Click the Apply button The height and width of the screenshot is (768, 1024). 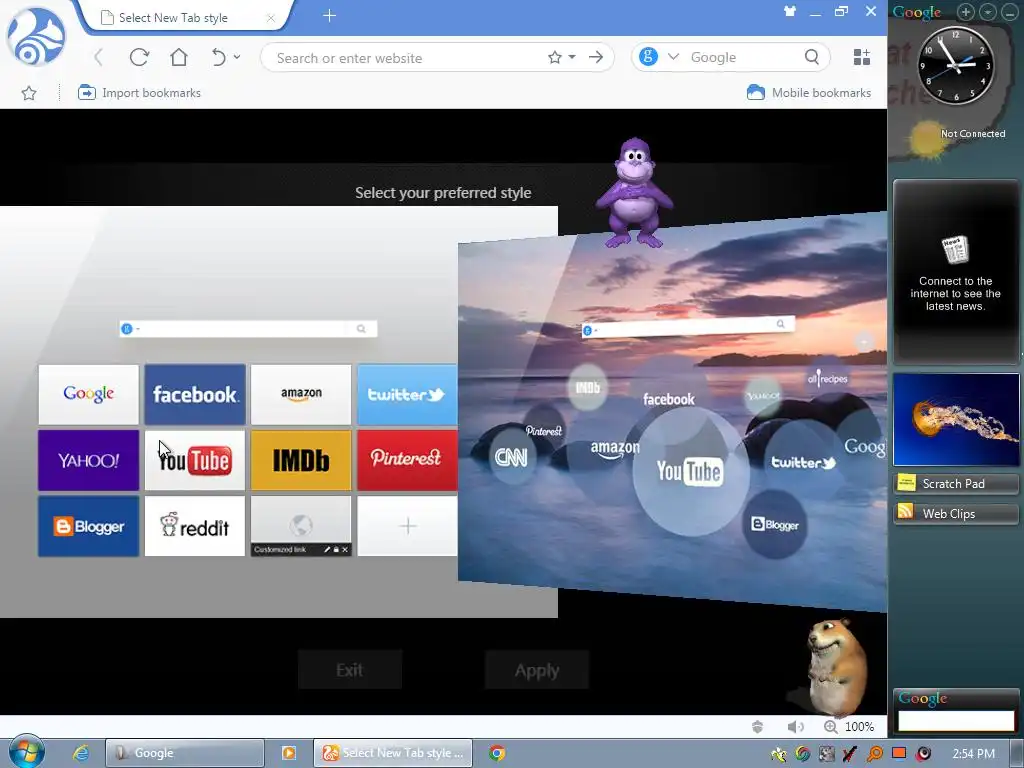click(537, 670)
